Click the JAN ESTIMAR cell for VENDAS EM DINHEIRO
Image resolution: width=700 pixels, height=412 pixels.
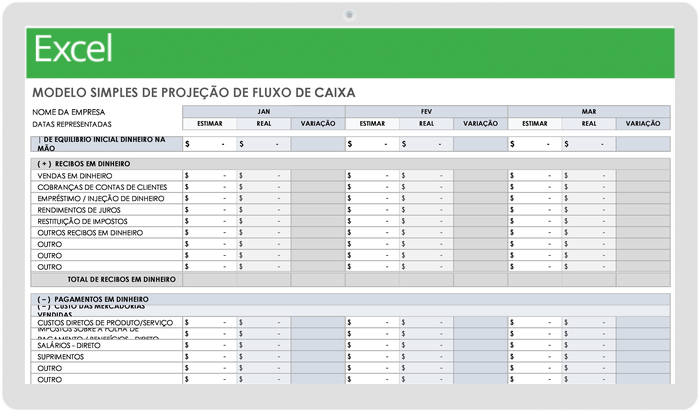pyautogui.click(x=210, y=175)
